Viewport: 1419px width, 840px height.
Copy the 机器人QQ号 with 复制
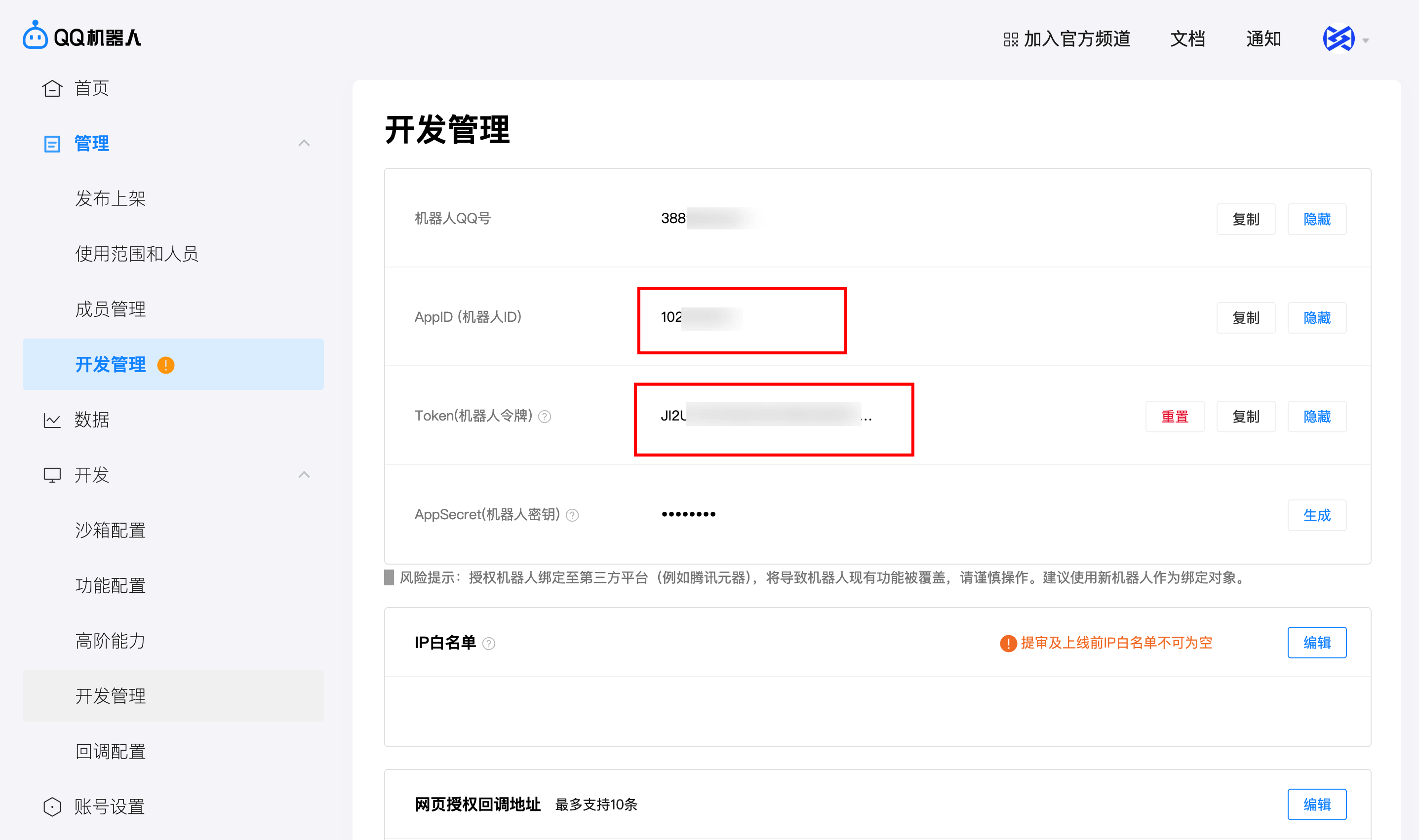[1246, 219]
